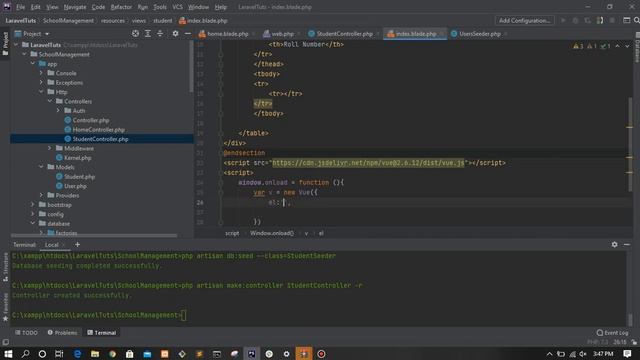Open terminal panel settings gear
The height and width of the screenshot is (360, 640).
[614, 244]
